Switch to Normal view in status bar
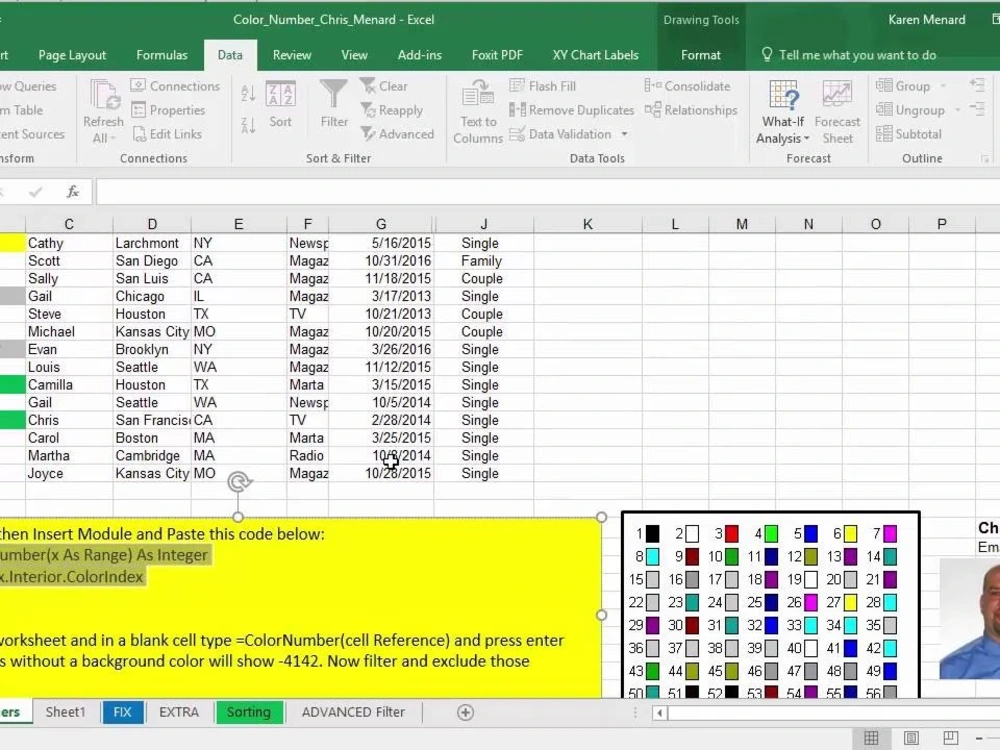 coord(871,739)
